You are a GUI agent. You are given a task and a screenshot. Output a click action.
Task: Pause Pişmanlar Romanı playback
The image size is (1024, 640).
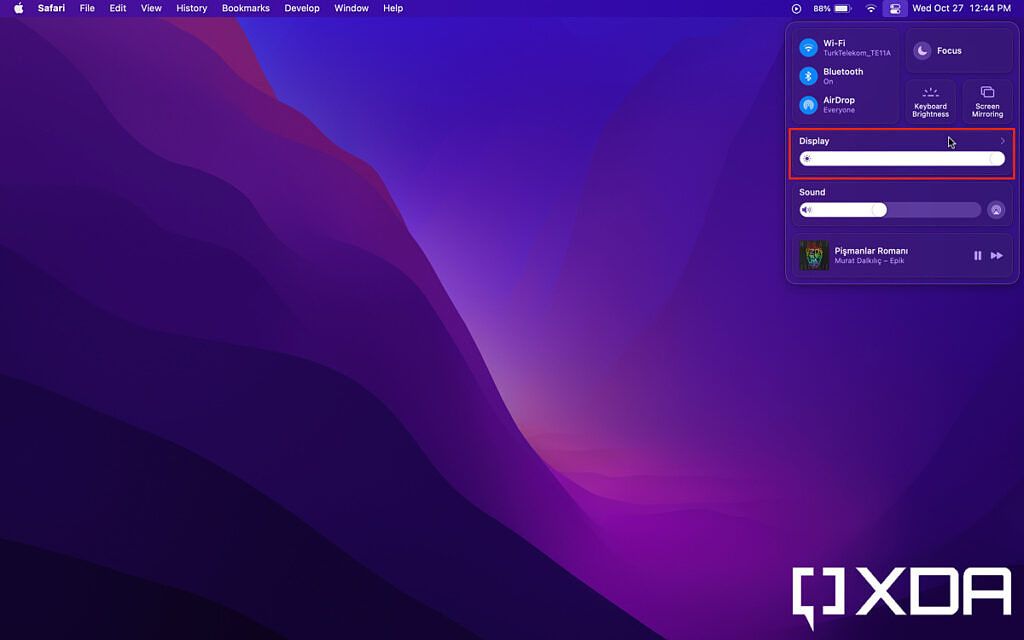click(x=977, y=256)
